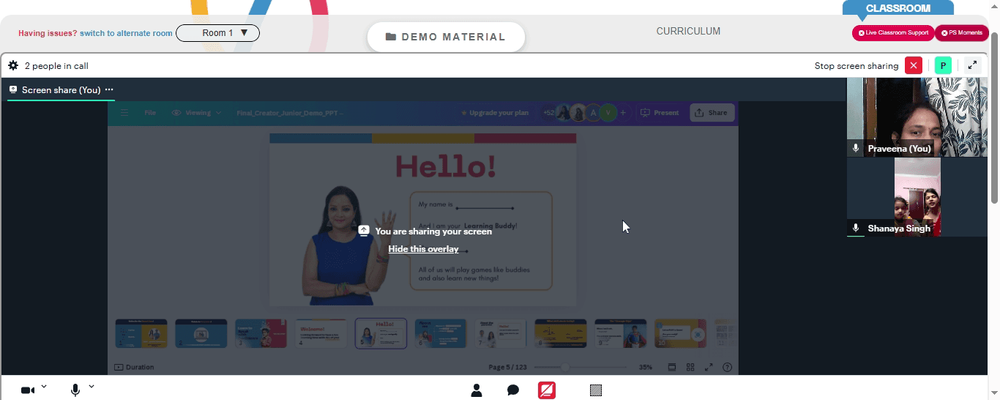Image resolution: width=1000 pixels, height=400 pixels.
Task: Open the Screen share (You) three-dot menu
Action: [x=109, y=90]
